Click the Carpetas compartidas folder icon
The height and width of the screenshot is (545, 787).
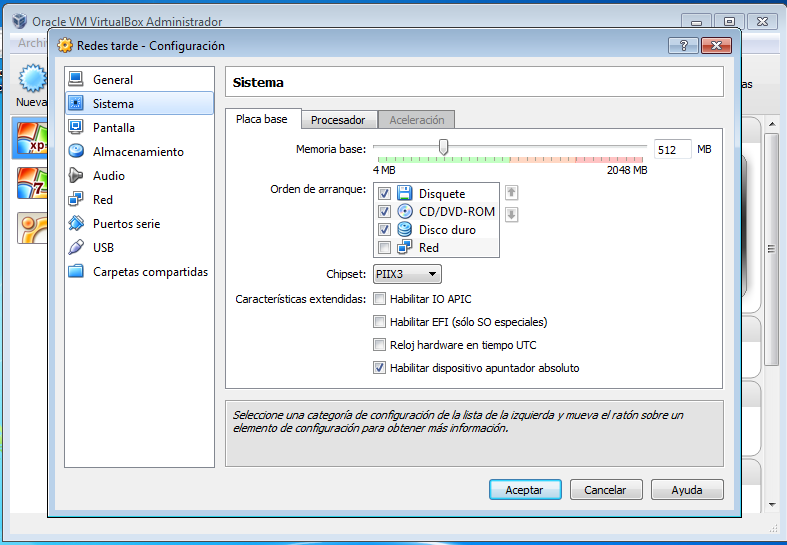[x=76, y=271]
